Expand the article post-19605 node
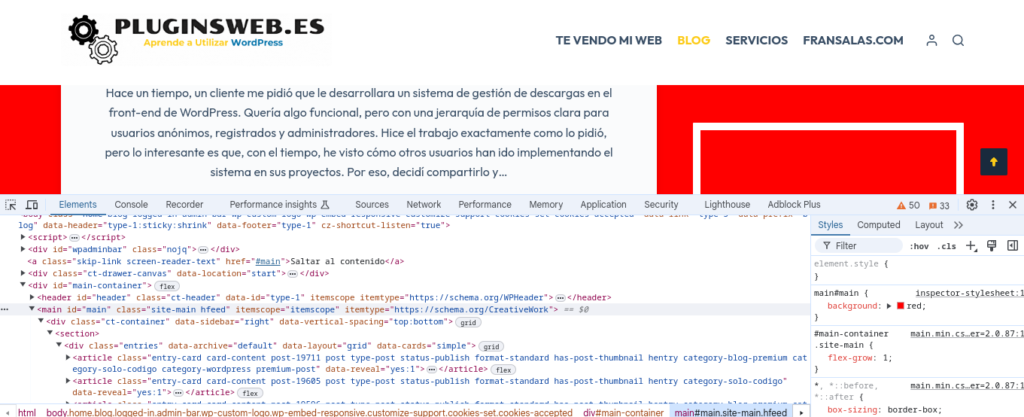 68,381
